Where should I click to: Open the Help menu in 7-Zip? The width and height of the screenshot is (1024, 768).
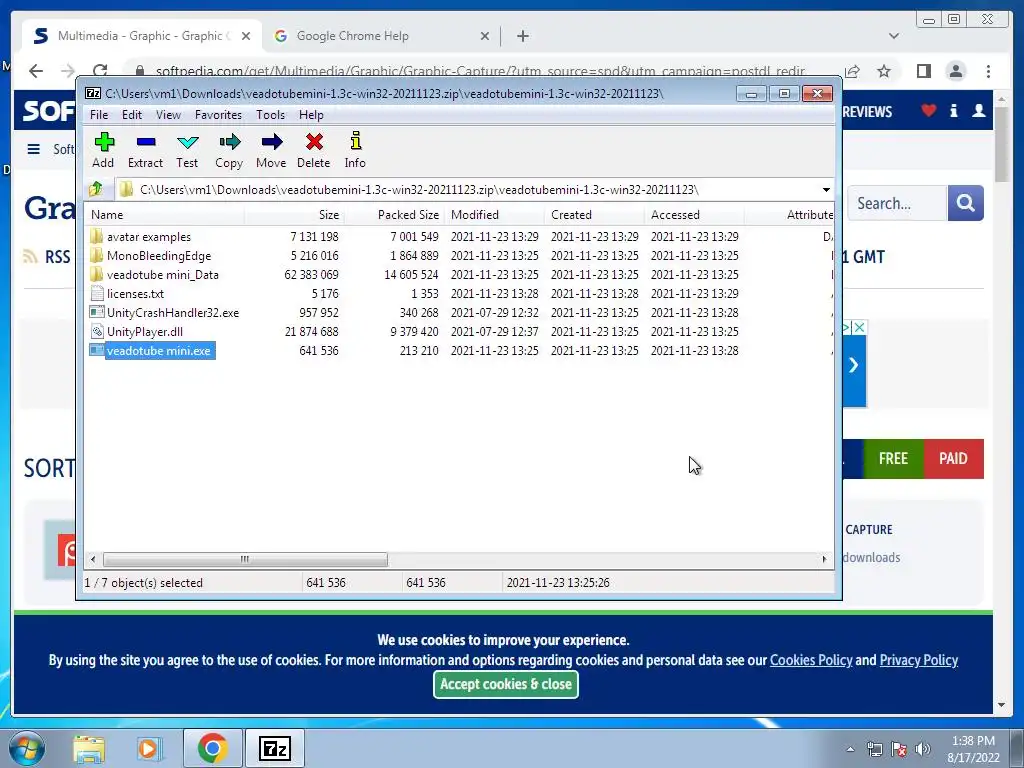coord(312,115)
